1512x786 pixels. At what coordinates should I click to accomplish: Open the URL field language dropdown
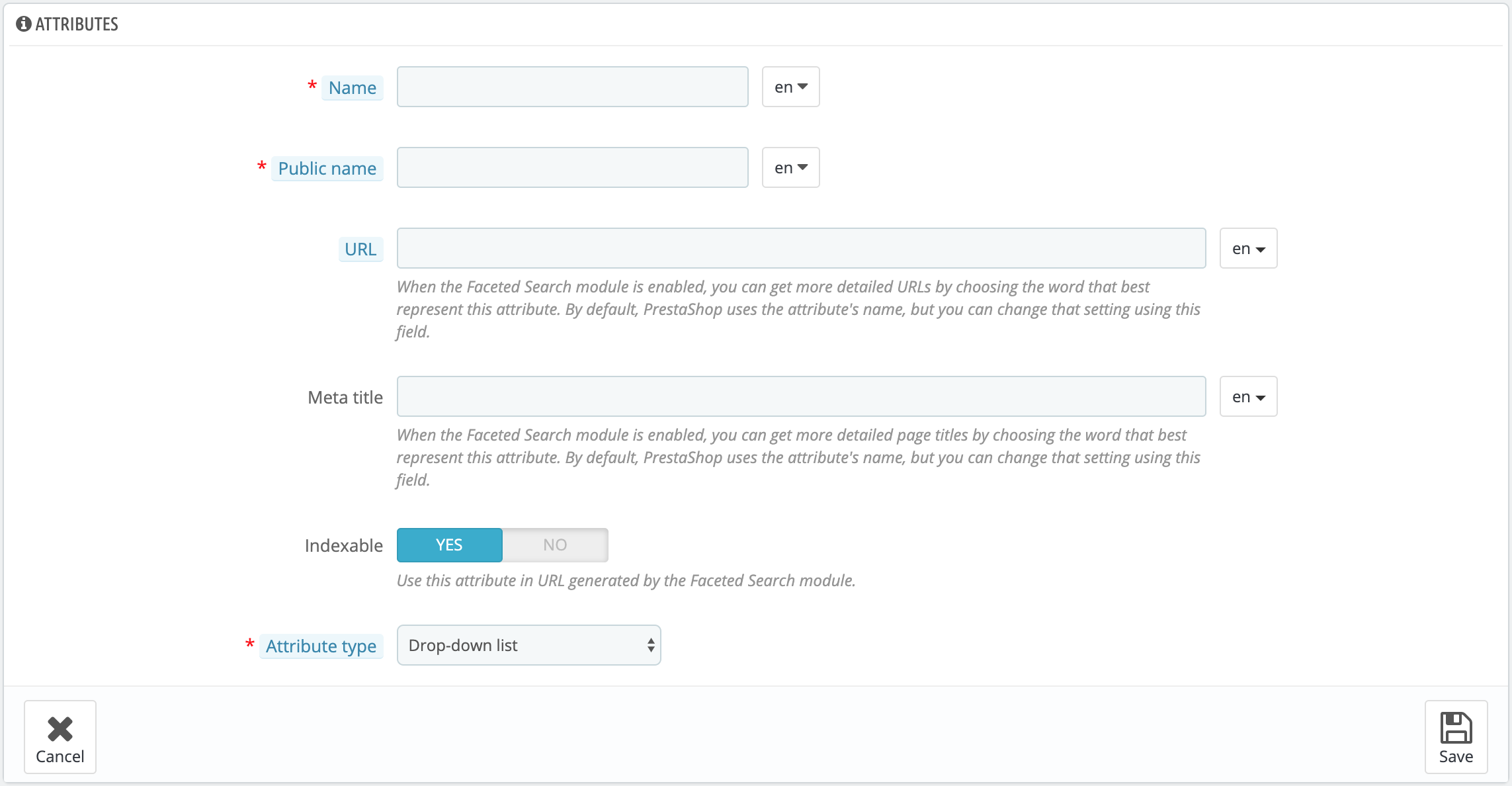(x=1248, y=249)
